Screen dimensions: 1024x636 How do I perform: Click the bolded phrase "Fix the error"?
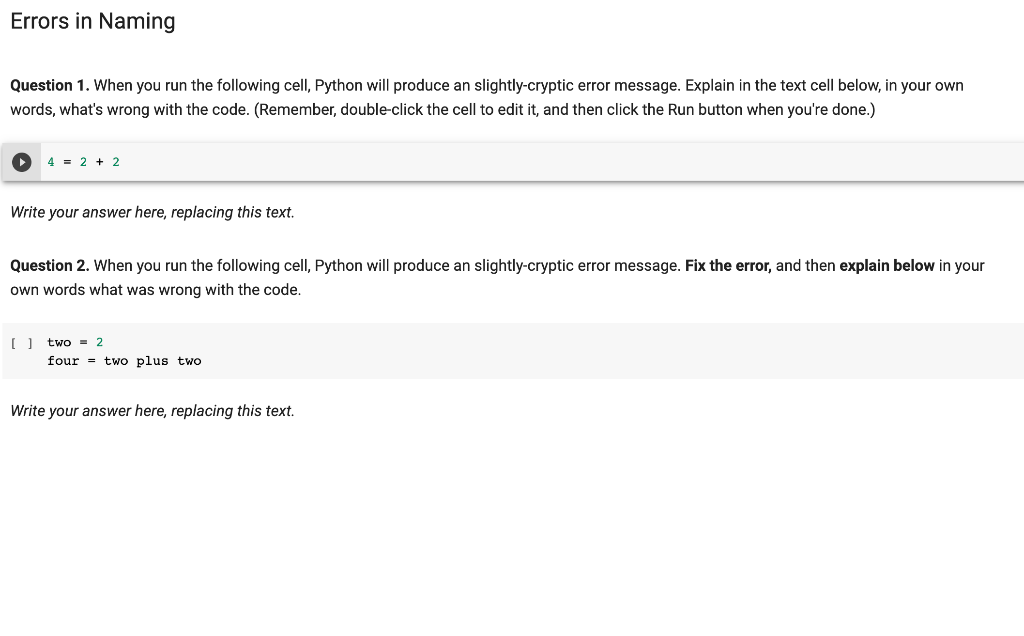(x=728, y=266)
